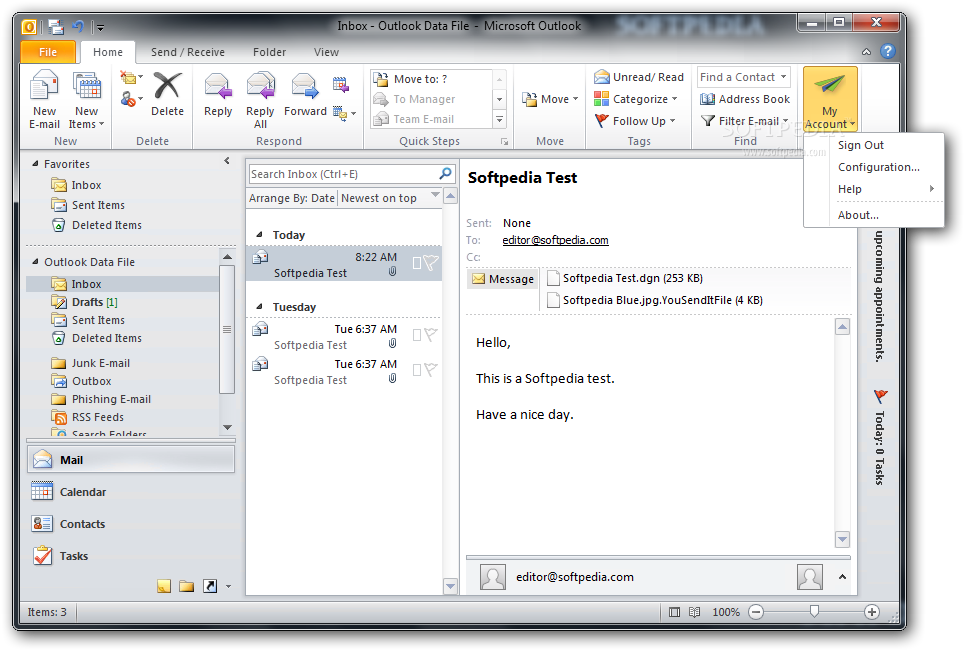965x651 pixels.
Task: Select the Move to: ? quick step
Action: click(x=431, y=79)
